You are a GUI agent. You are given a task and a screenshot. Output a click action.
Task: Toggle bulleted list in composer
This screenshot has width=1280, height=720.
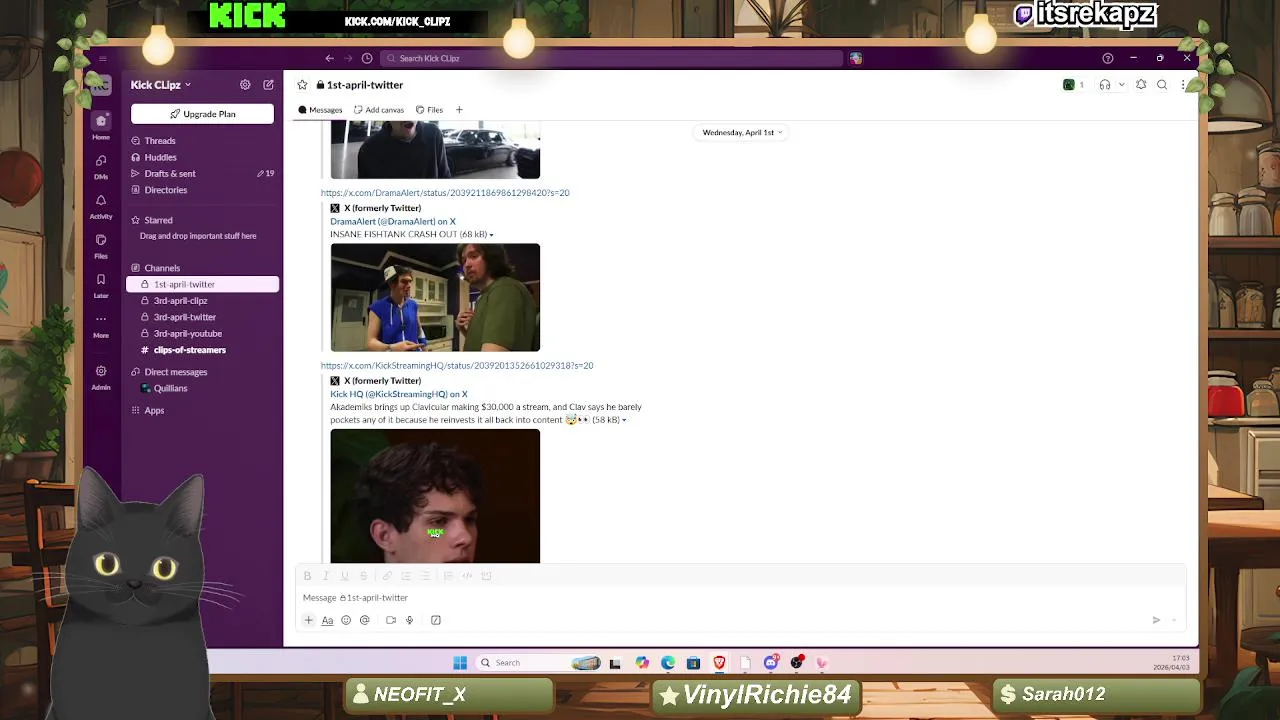click(x=425, y=576)
